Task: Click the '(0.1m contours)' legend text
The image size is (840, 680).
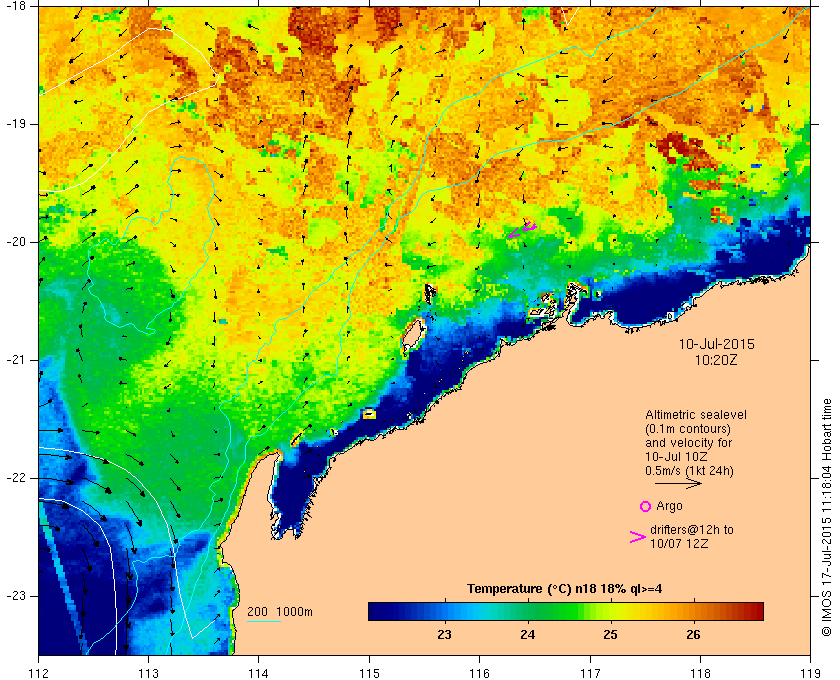Action: pyautogui.click(x=688, y=429)
